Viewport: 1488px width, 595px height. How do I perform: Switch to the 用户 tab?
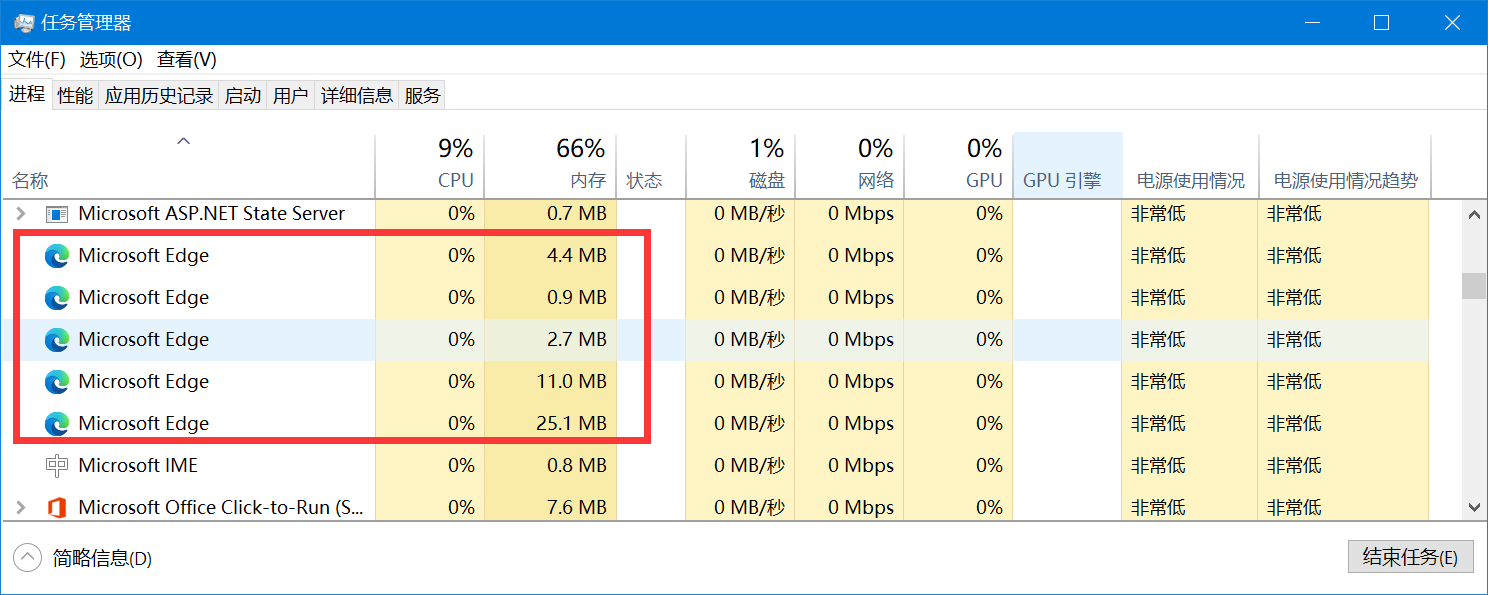[x=291, y=96]
